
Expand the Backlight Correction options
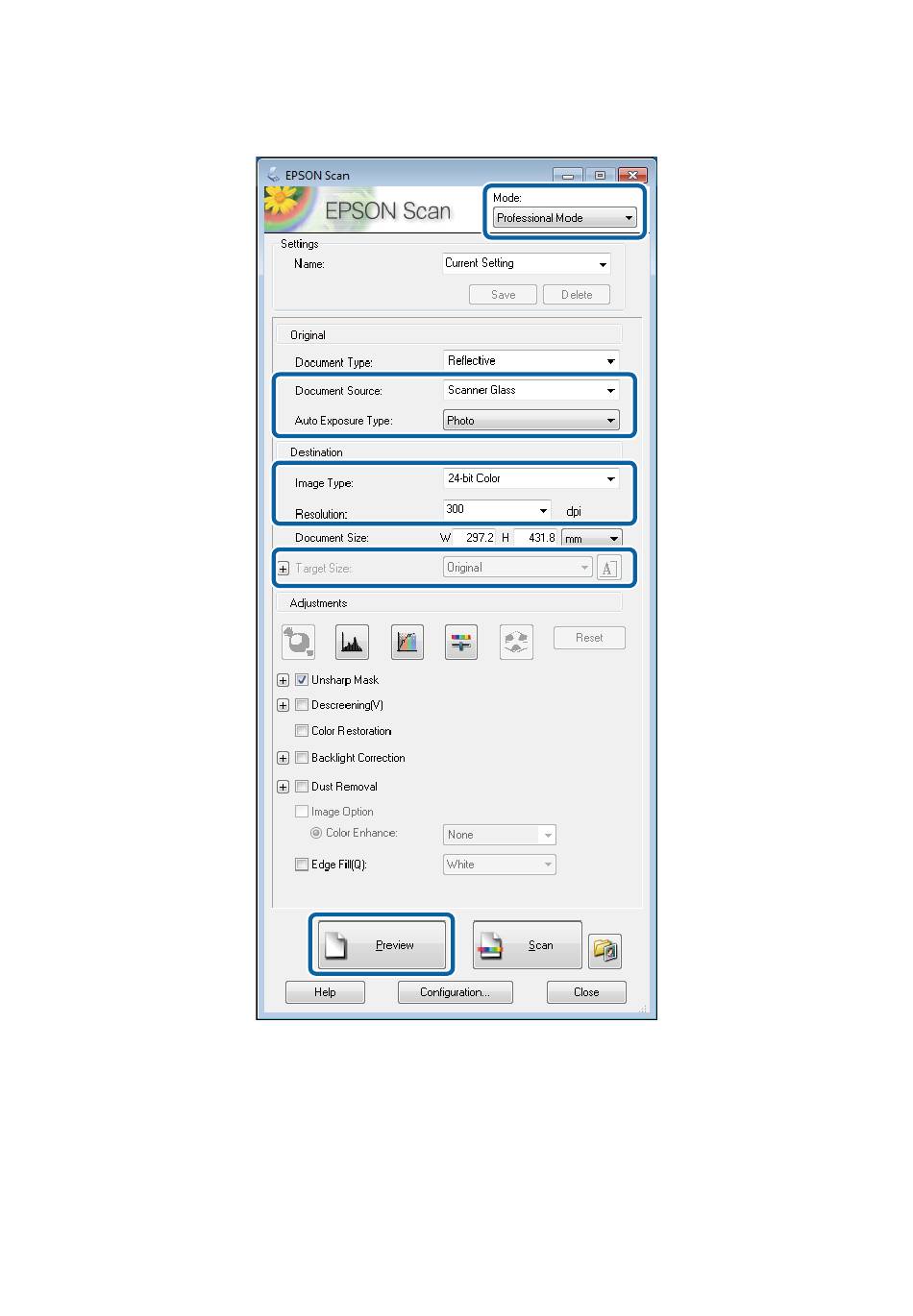283,758
